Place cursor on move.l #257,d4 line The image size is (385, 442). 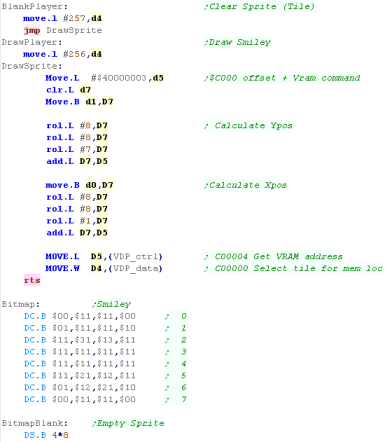click(x=62, y=19)
